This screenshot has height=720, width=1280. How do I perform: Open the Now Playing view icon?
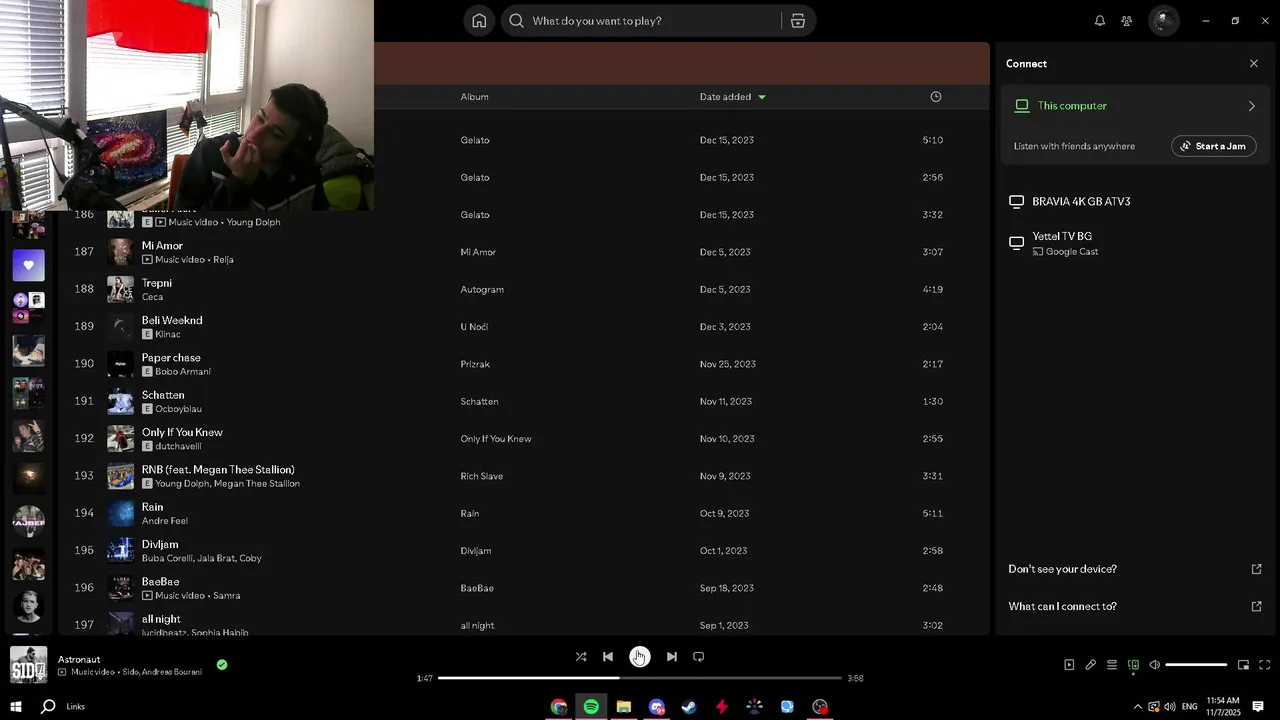click(x=1069, y=665)
